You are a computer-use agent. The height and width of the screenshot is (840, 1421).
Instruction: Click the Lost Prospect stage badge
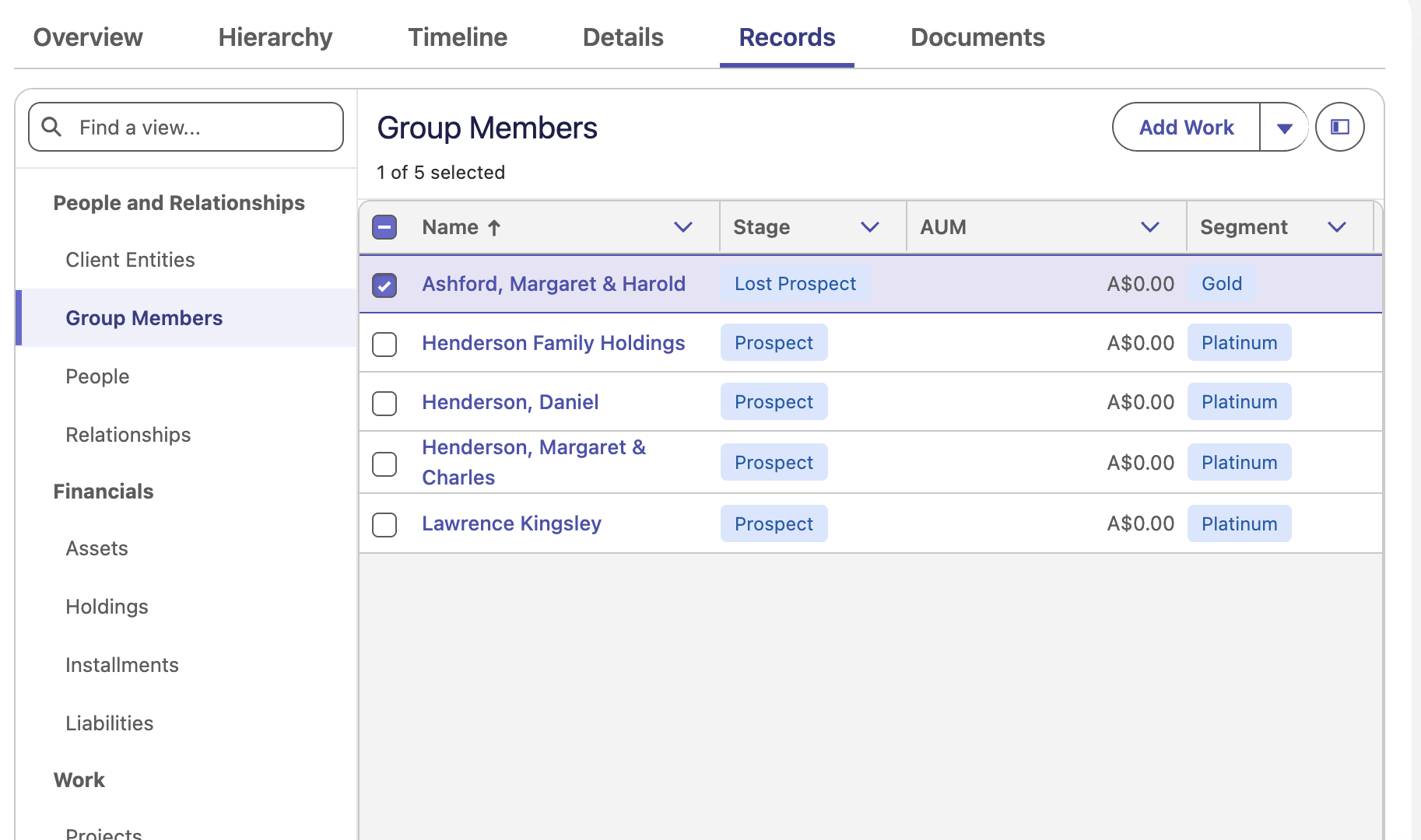tap(795, 284)
